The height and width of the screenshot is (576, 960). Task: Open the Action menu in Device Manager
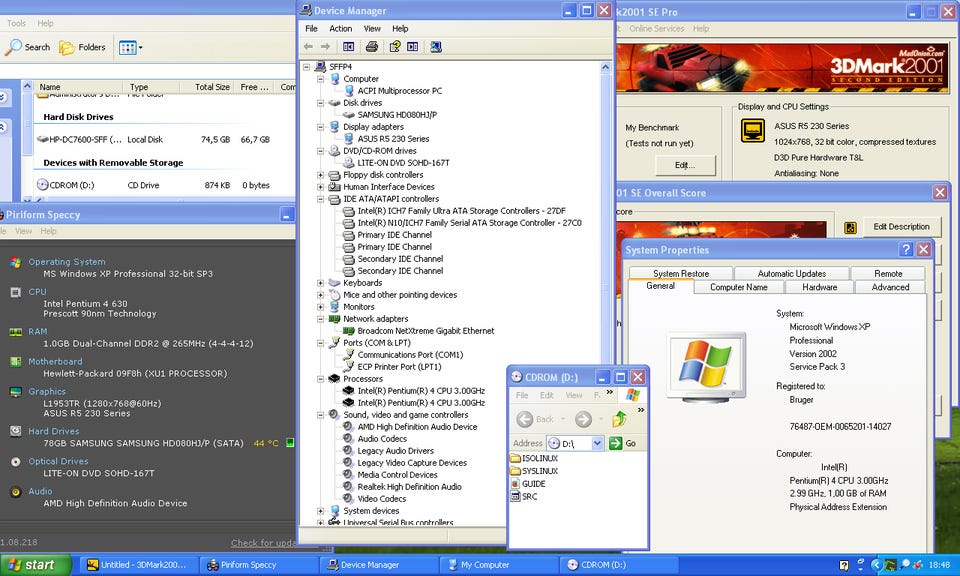(x=340, y=28)
